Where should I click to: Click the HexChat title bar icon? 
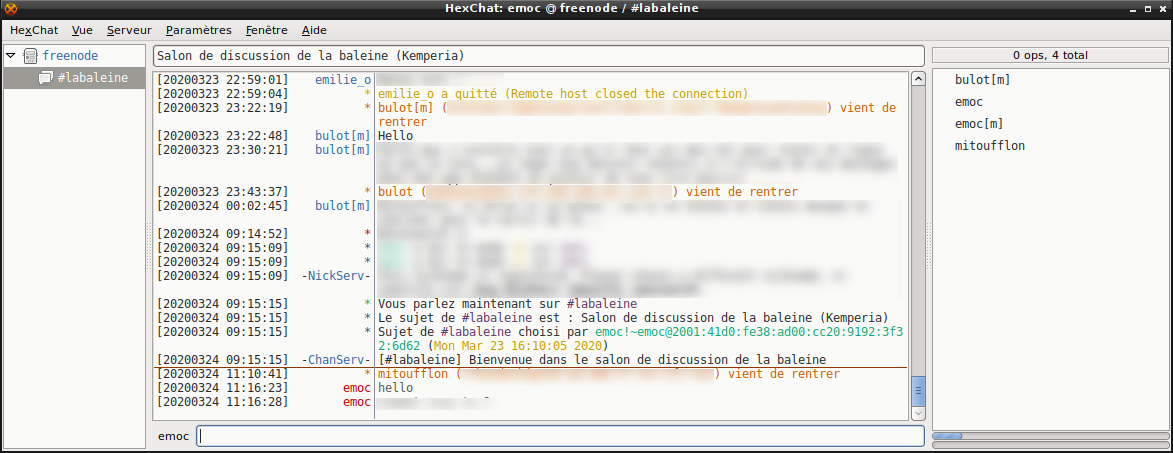click(x=10, y=8)
